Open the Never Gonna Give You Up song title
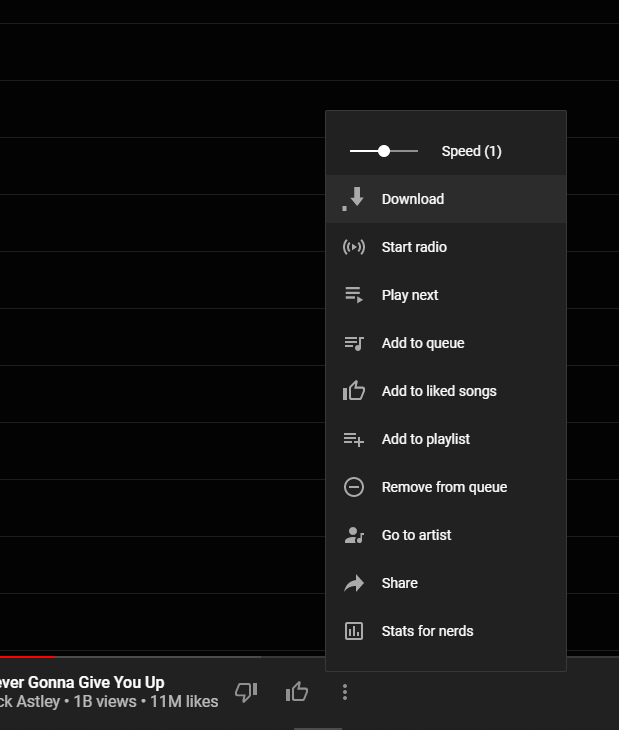This screenshot has height=730, width=619. (x=82, y=683)
